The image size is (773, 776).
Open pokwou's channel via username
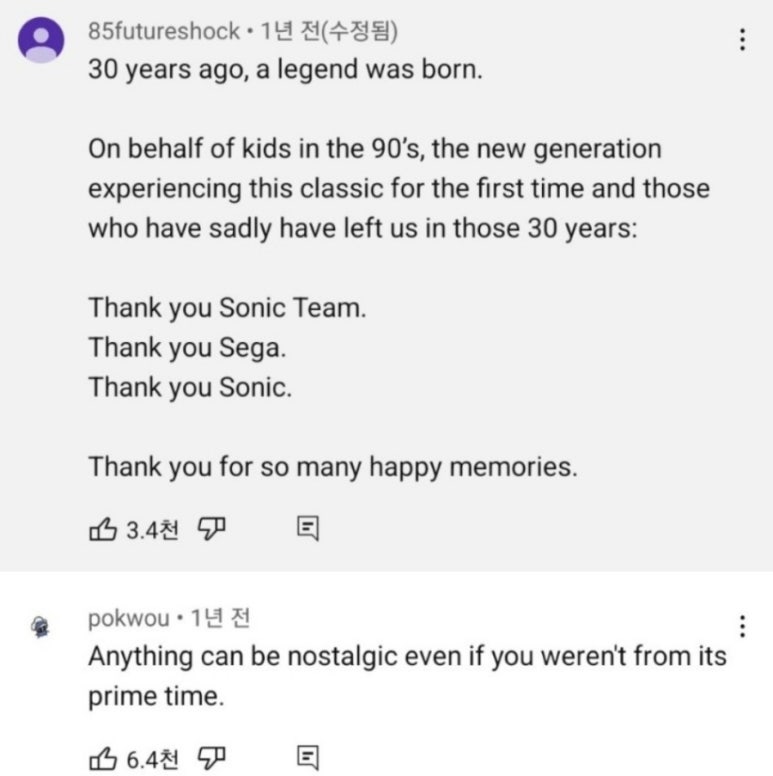[x=129, y=619]
